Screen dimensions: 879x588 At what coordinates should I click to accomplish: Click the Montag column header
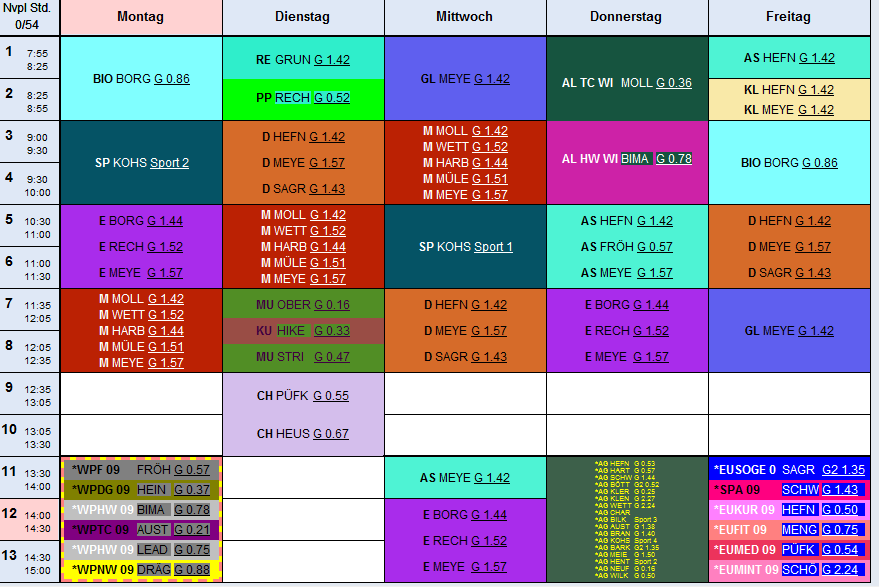point(141,17)
